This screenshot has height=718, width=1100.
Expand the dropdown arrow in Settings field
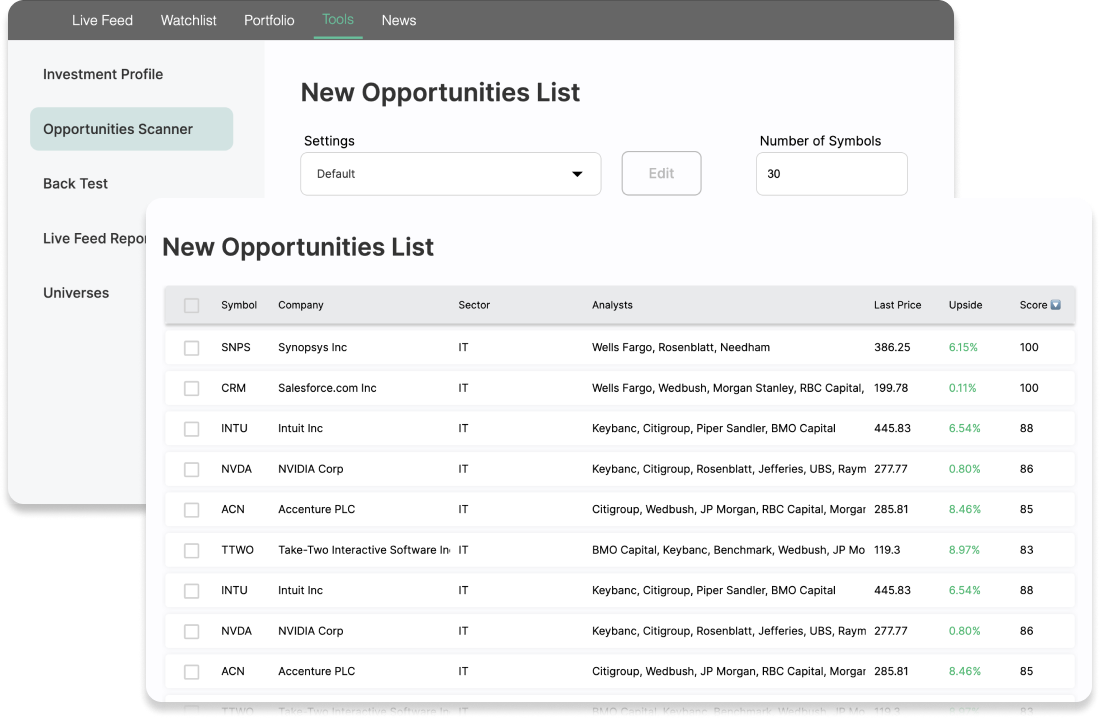point(577,174)
